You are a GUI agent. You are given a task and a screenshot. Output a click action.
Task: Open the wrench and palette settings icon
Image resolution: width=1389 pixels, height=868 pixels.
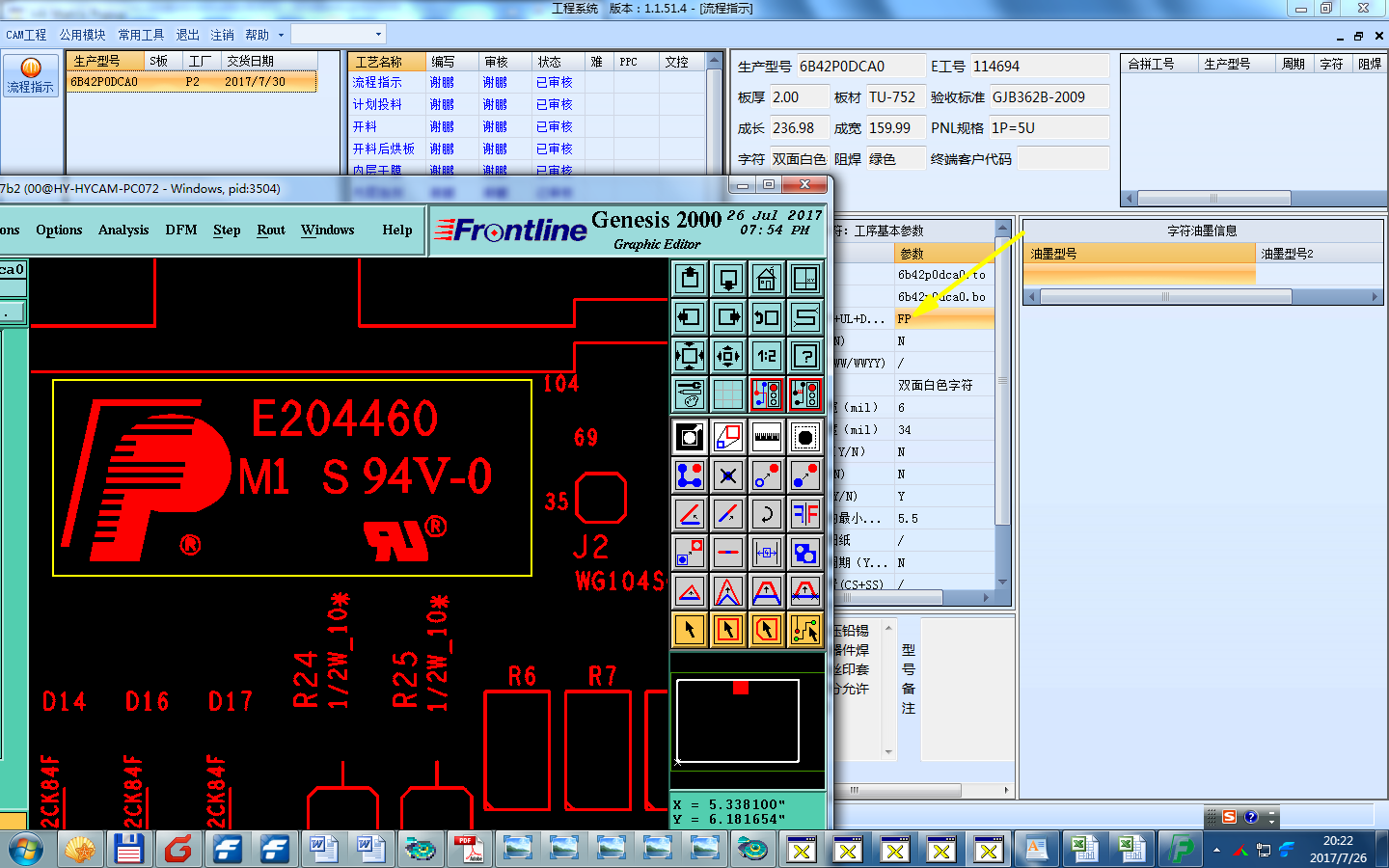pos(690,394)
